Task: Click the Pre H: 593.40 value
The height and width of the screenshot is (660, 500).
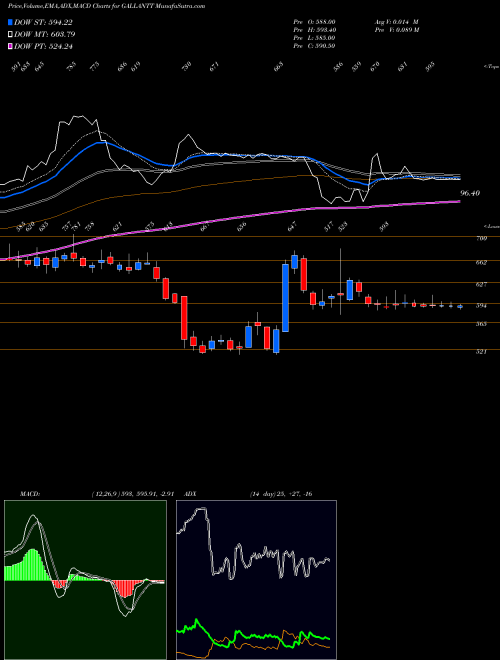Action: (x=314, y=30)
